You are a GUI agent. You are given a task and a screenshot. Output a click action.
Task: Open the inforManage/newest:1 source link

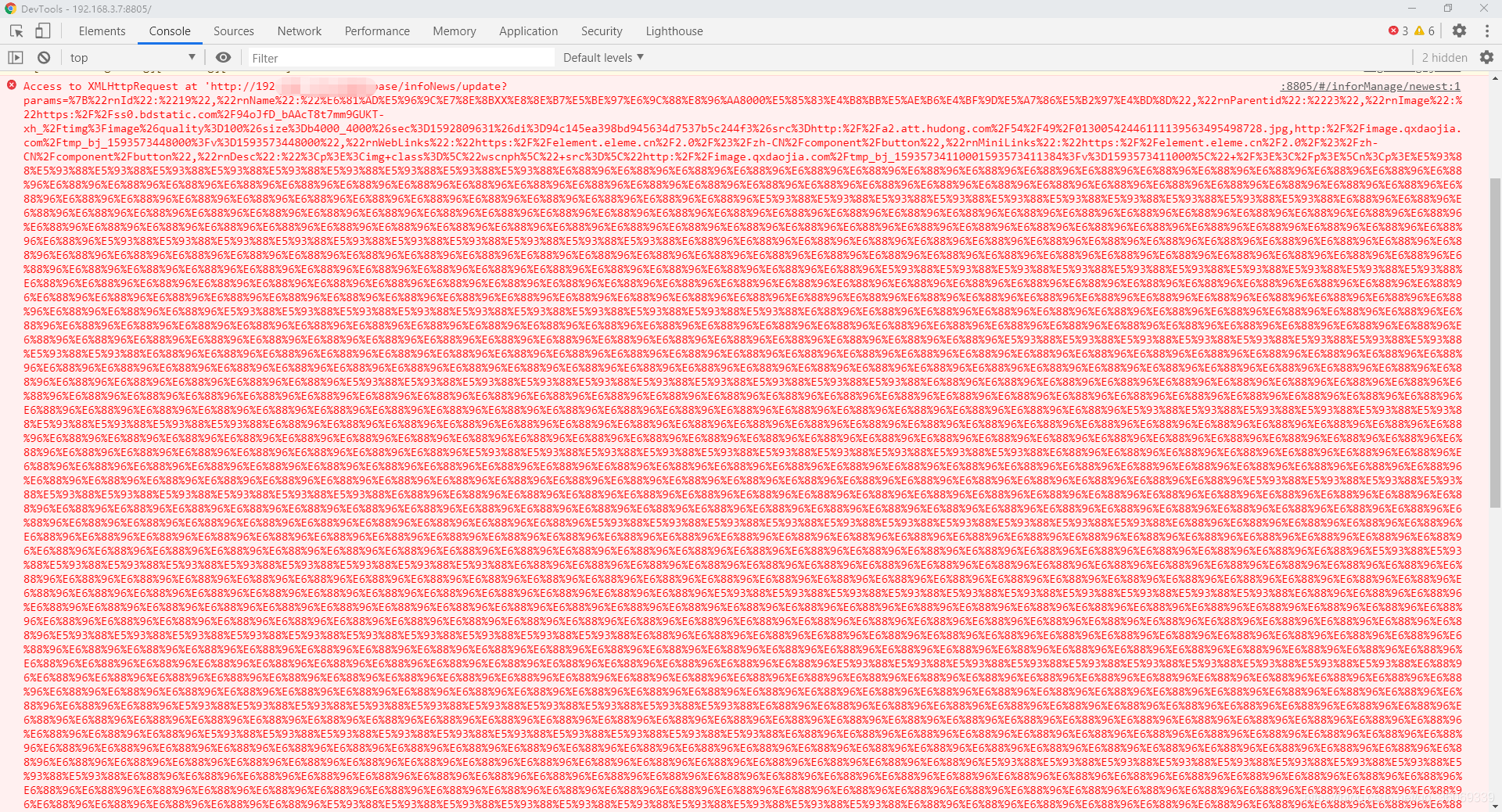(x=1371, y=86)
